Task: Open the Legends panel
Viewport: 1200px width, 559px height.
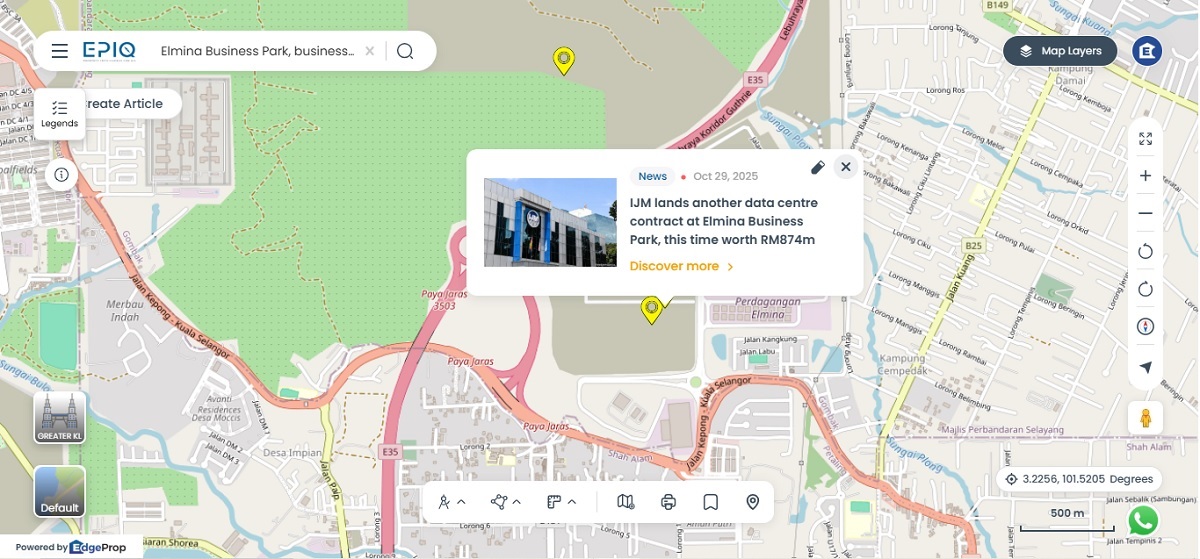Action: point(60,115)
